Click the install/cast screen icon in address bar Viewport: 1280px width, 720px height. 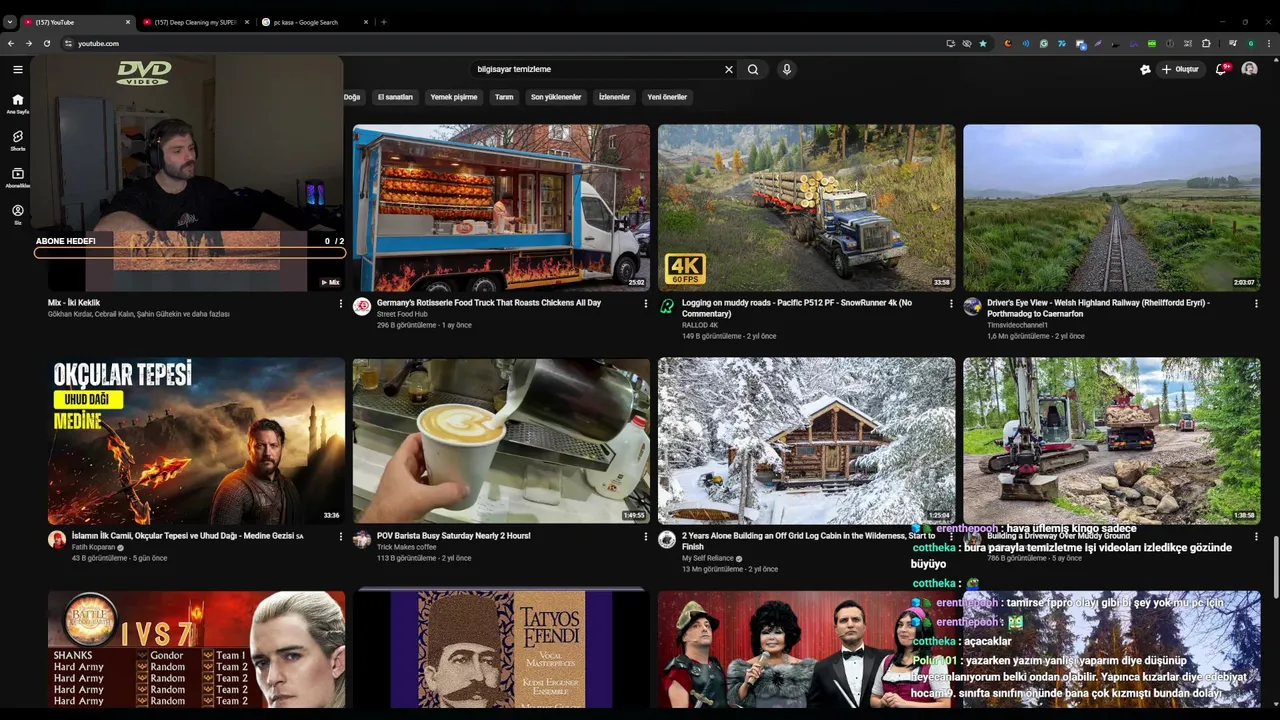[950, 43]
